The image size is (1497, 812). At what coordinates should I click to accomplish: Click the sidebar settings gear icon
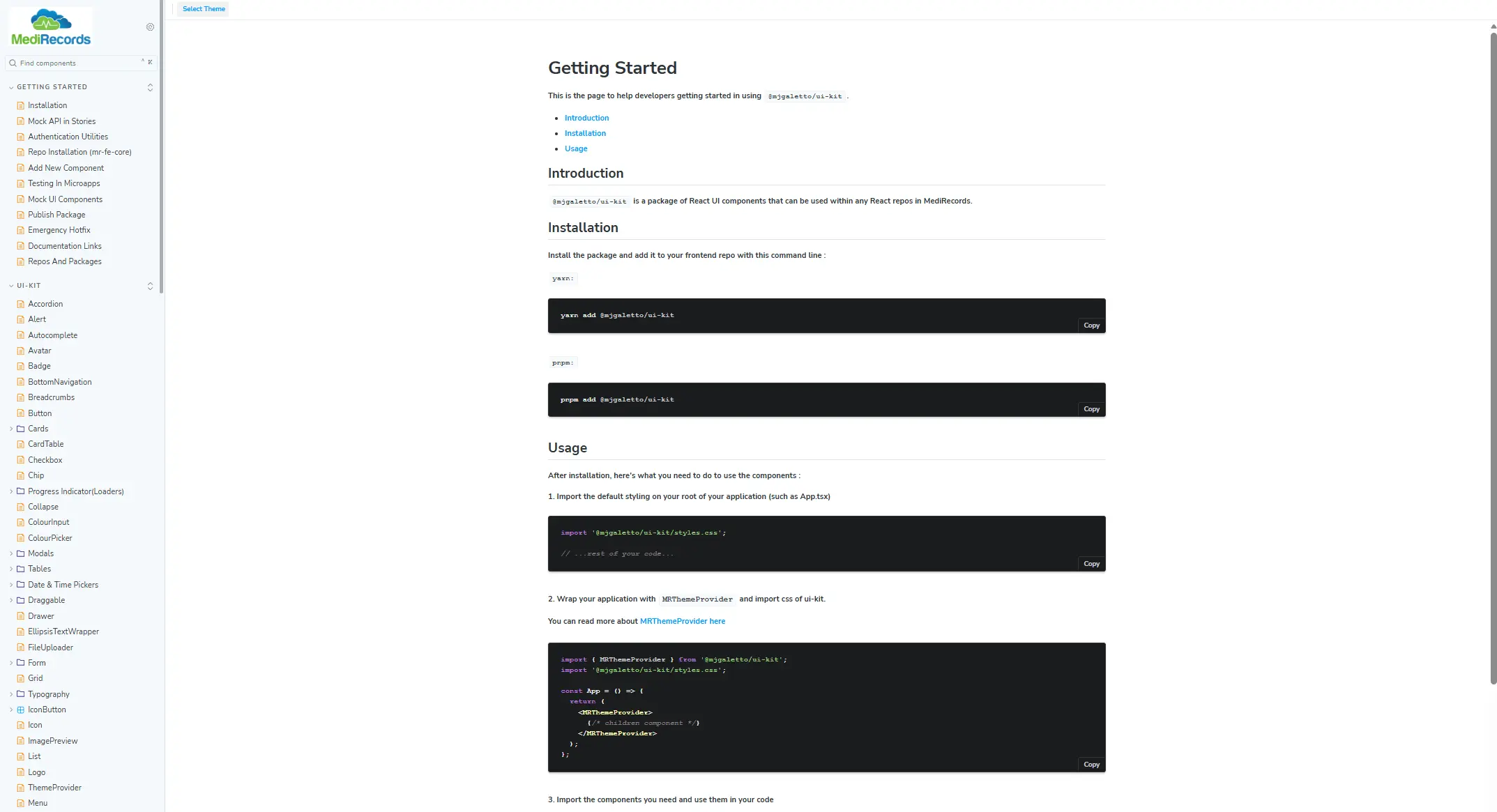click(x=150, y=27)
